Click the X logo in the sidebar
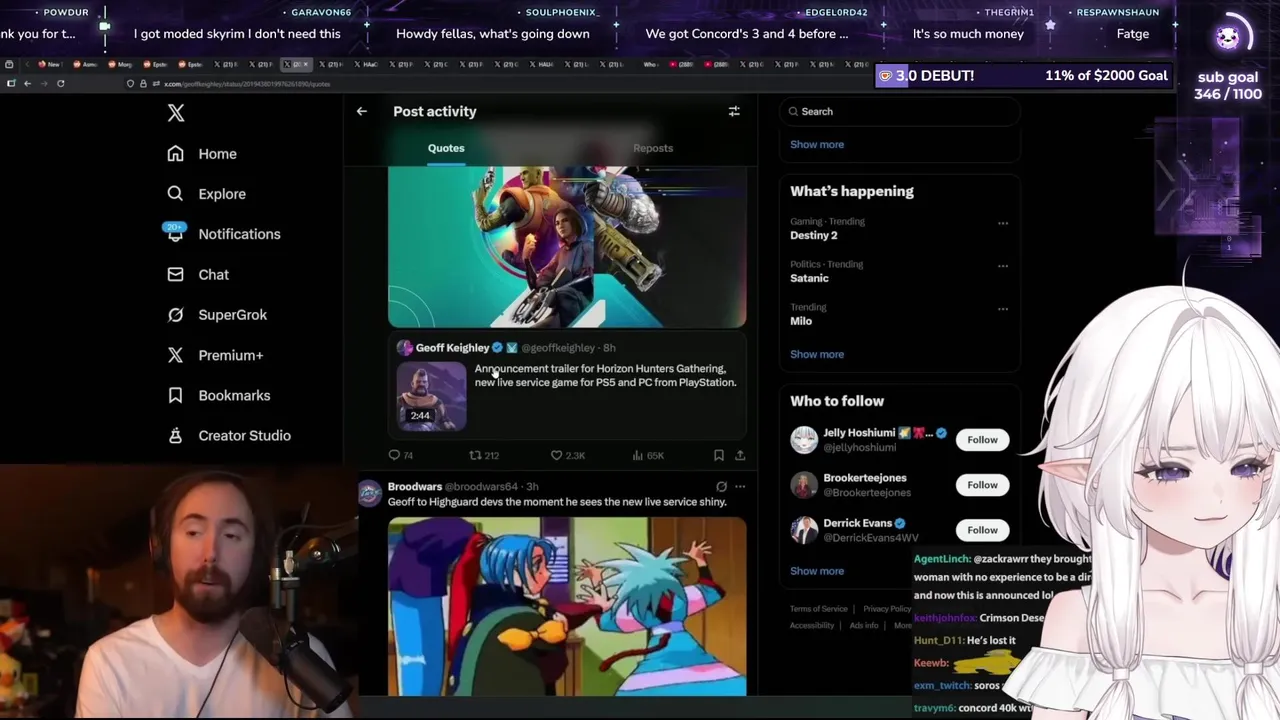The image size is (1280, 720). click(x=176, y=113)
